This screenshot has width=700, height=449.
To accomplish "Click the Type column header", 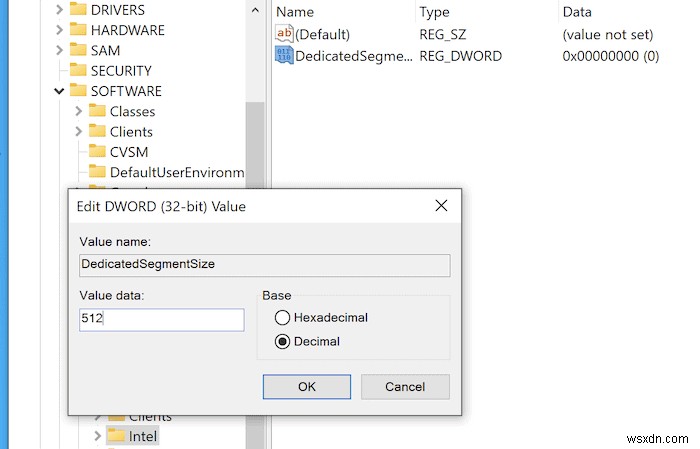I will pos(434,11).
